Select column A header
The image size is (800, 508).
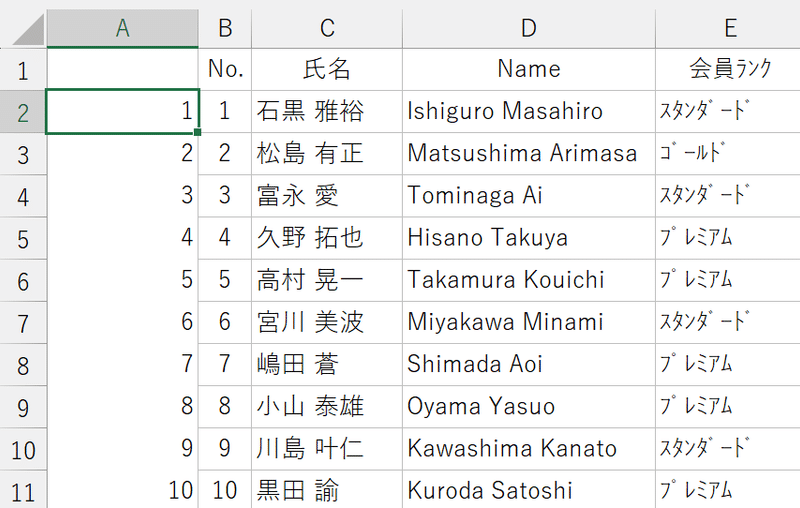tap(122, 28)
